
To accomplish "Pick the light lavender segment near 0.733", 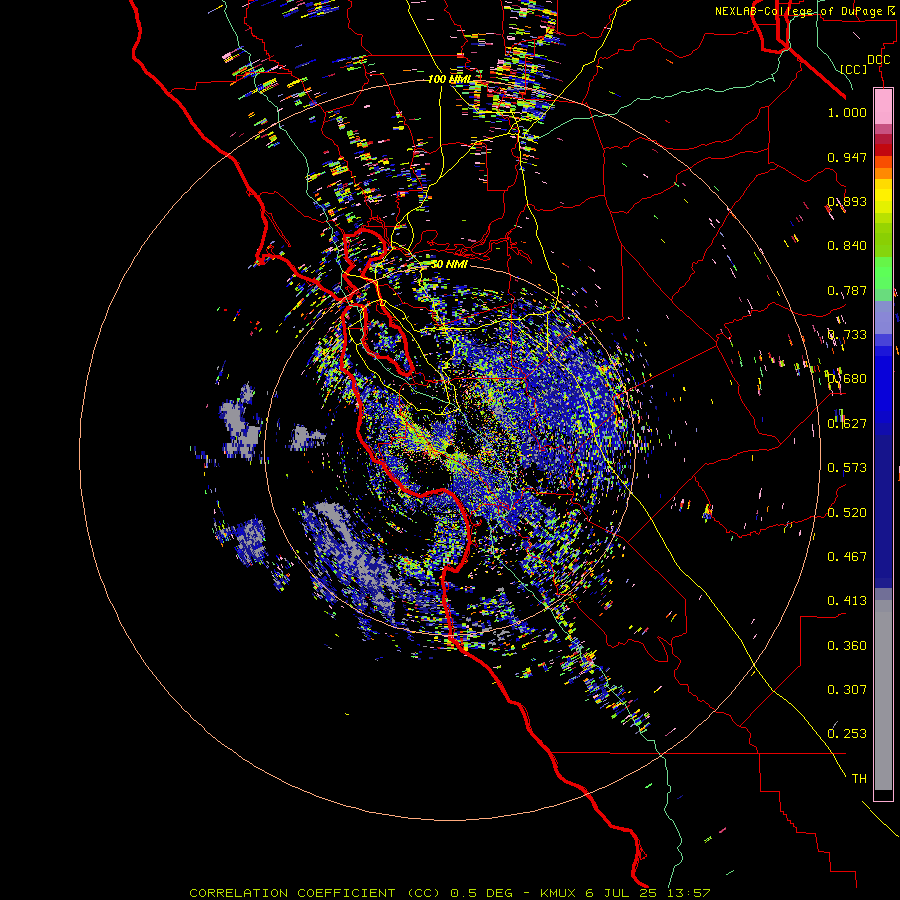I will 883,317.
